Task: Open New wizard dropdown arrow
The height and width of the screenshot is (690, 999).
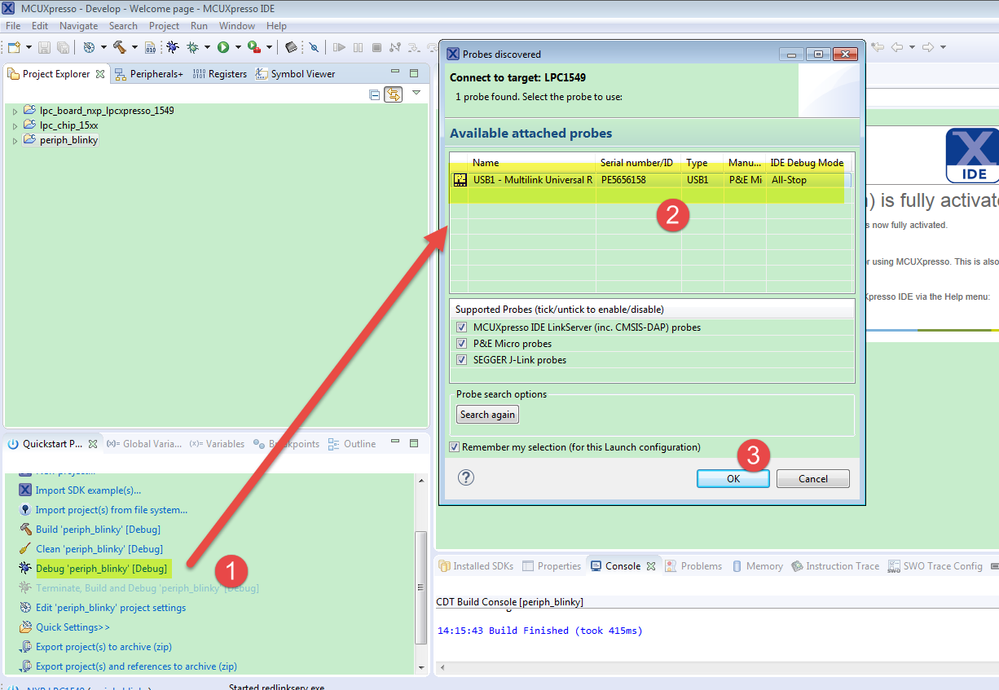Action: (29, 47)
